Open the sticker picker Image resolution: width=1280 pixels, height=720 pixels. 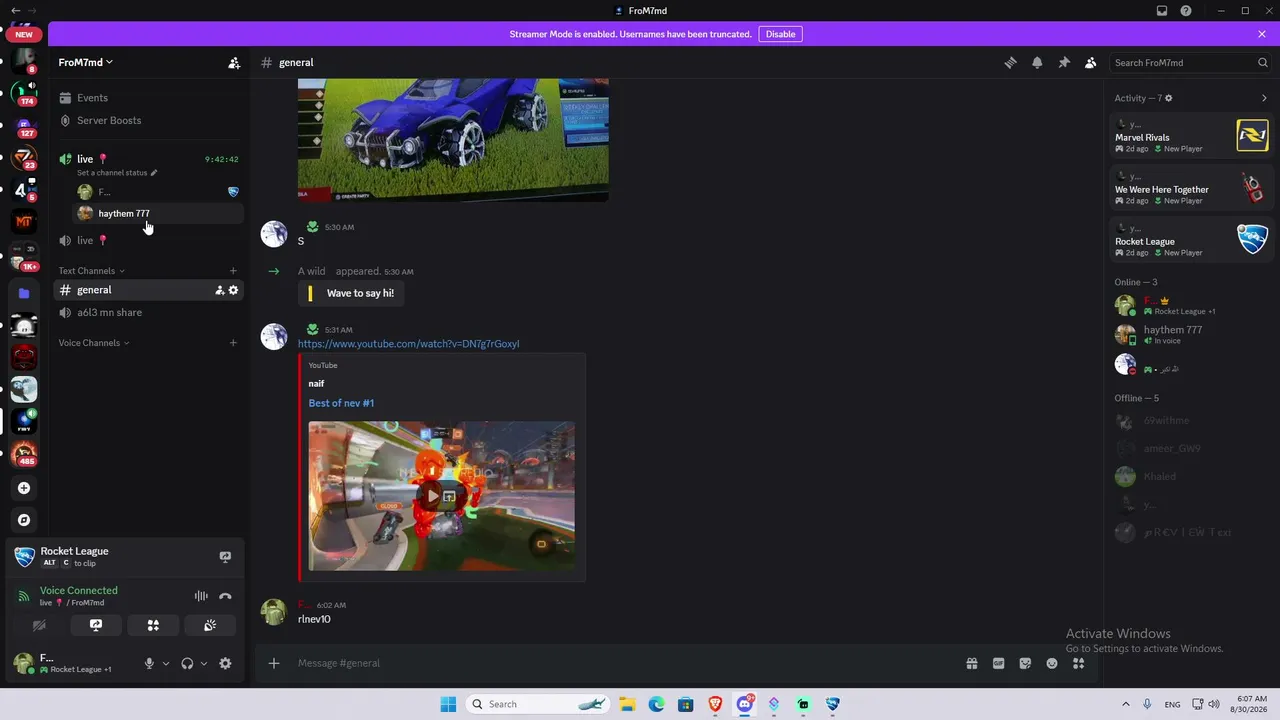click(x=1025, y=663)
